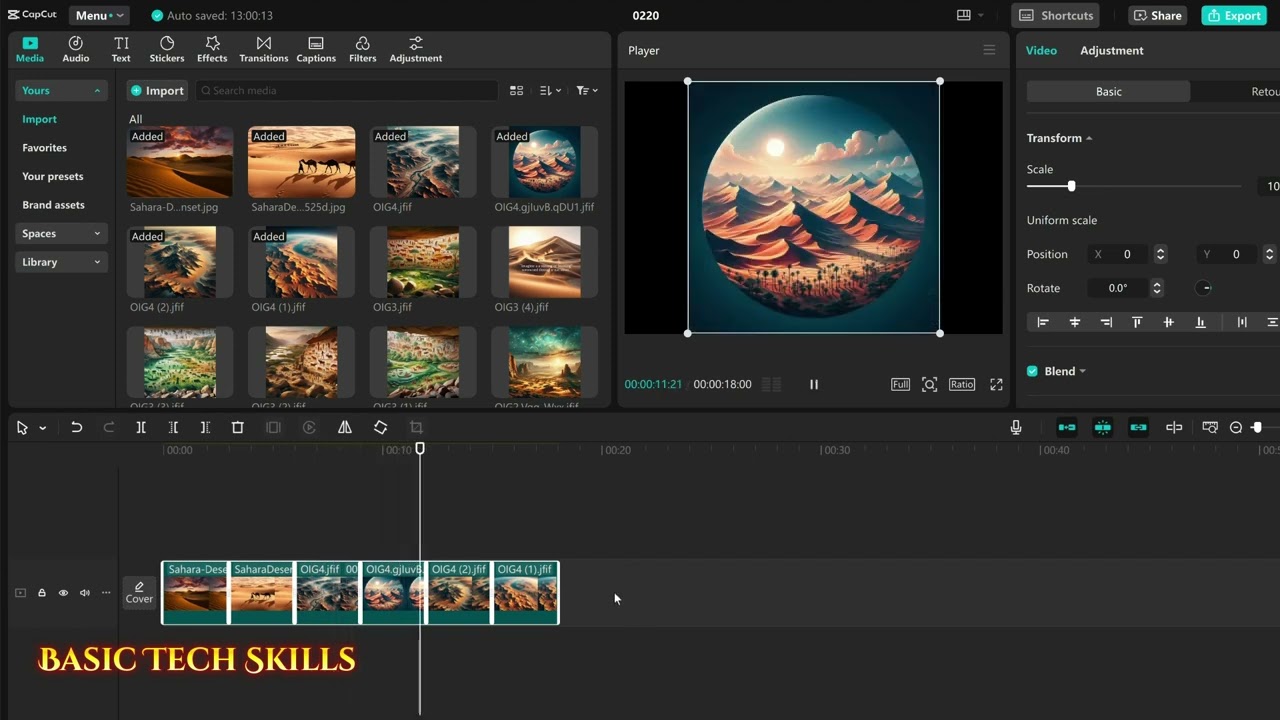Switch media view to grid layout
Viewport: 1280px width, 720px height.
pyautogui.click(x=516, y=90)
